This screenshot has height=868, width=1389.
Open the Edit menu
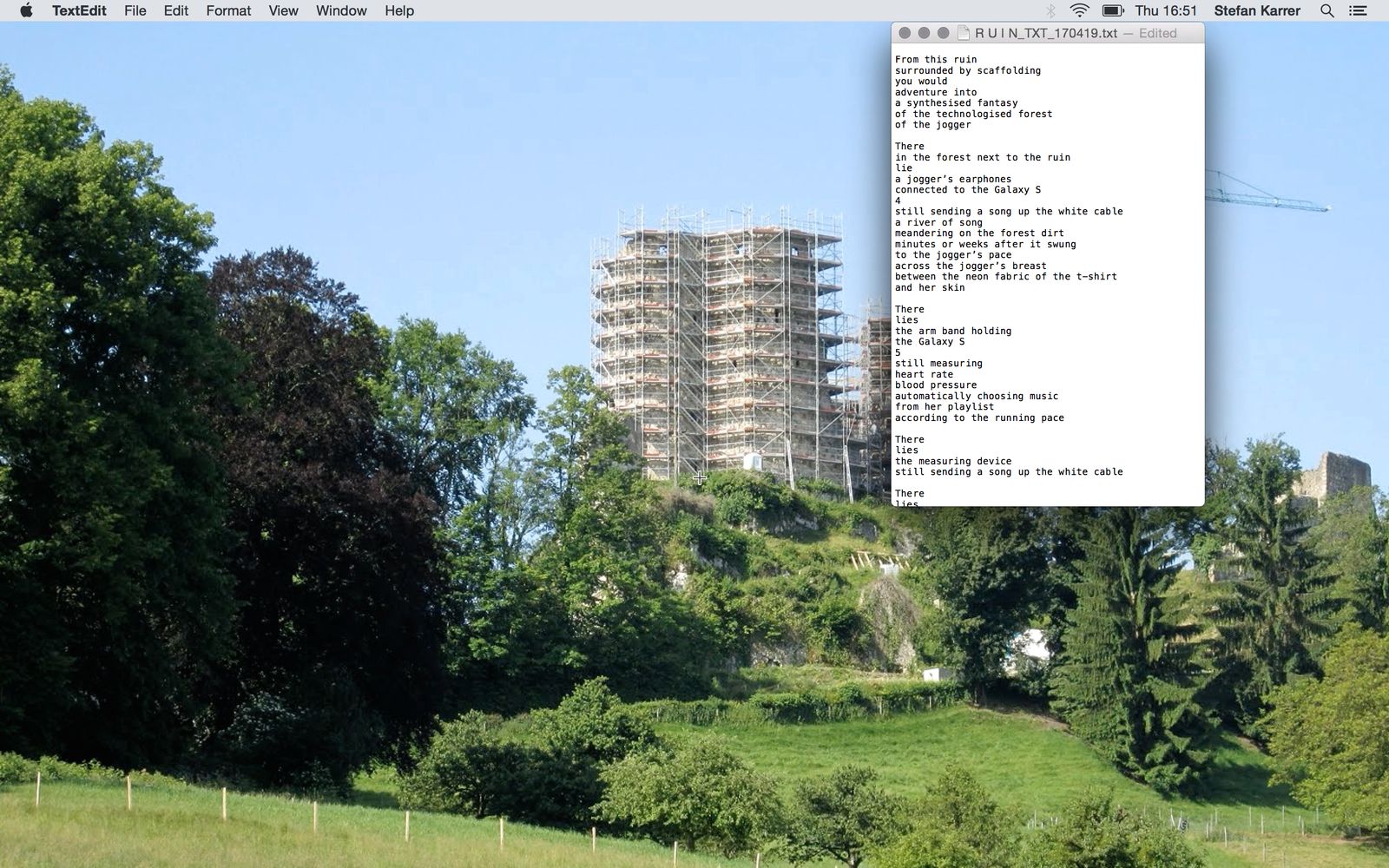tap(175, 10)
